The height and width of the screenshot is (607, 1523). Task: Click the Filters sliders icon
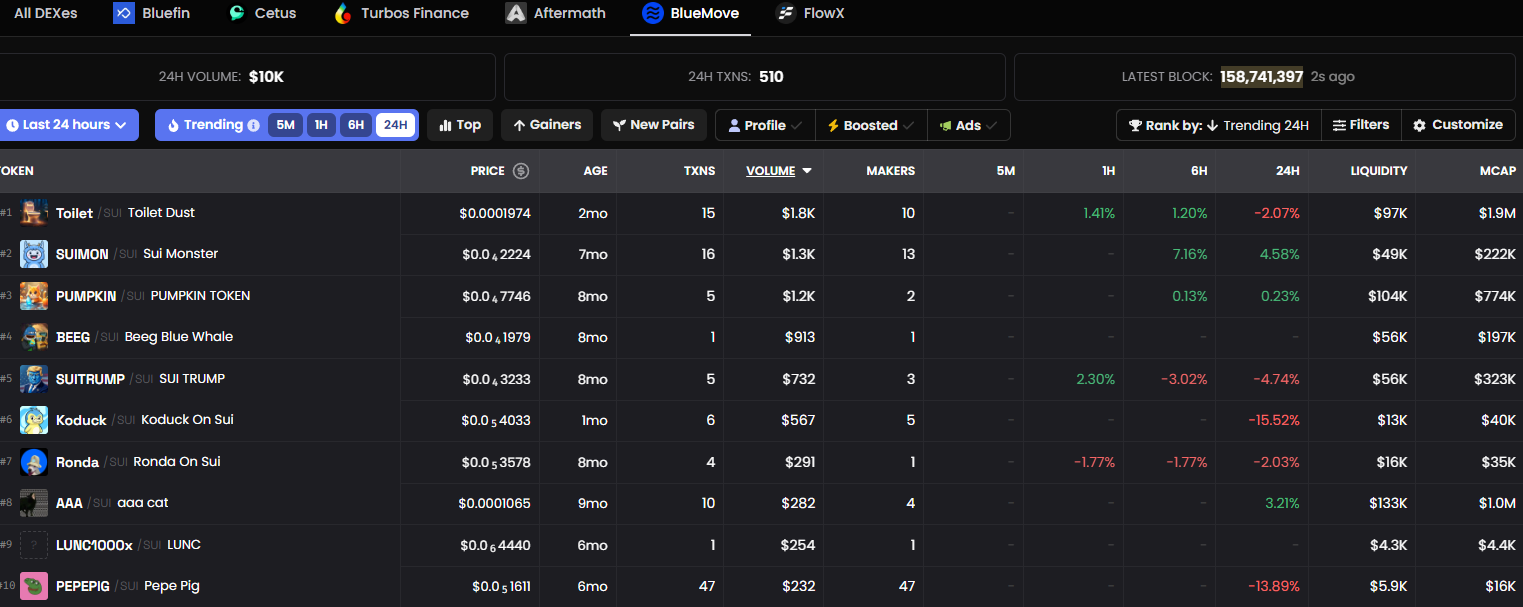click(x=1339, y=125)
